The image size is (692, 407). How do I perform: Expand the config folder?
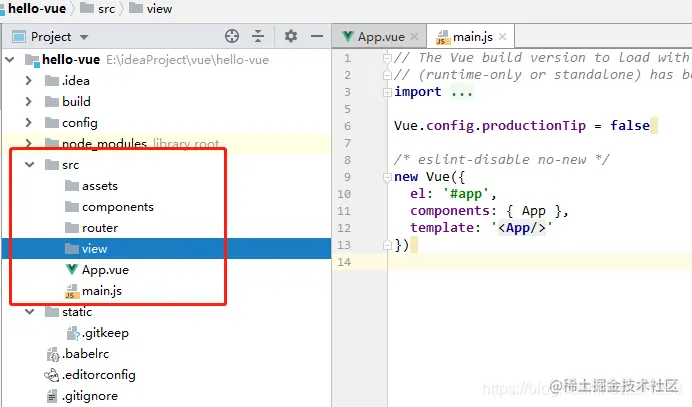29,122
